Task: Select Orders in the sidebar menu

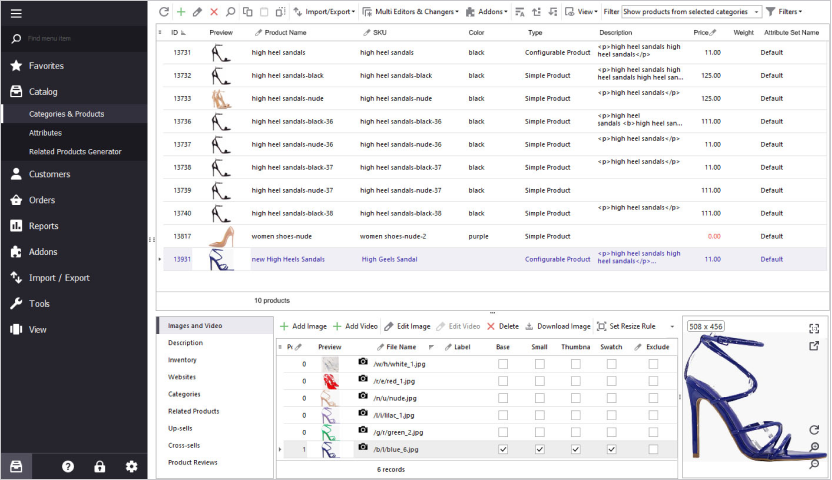Action: 43,200
